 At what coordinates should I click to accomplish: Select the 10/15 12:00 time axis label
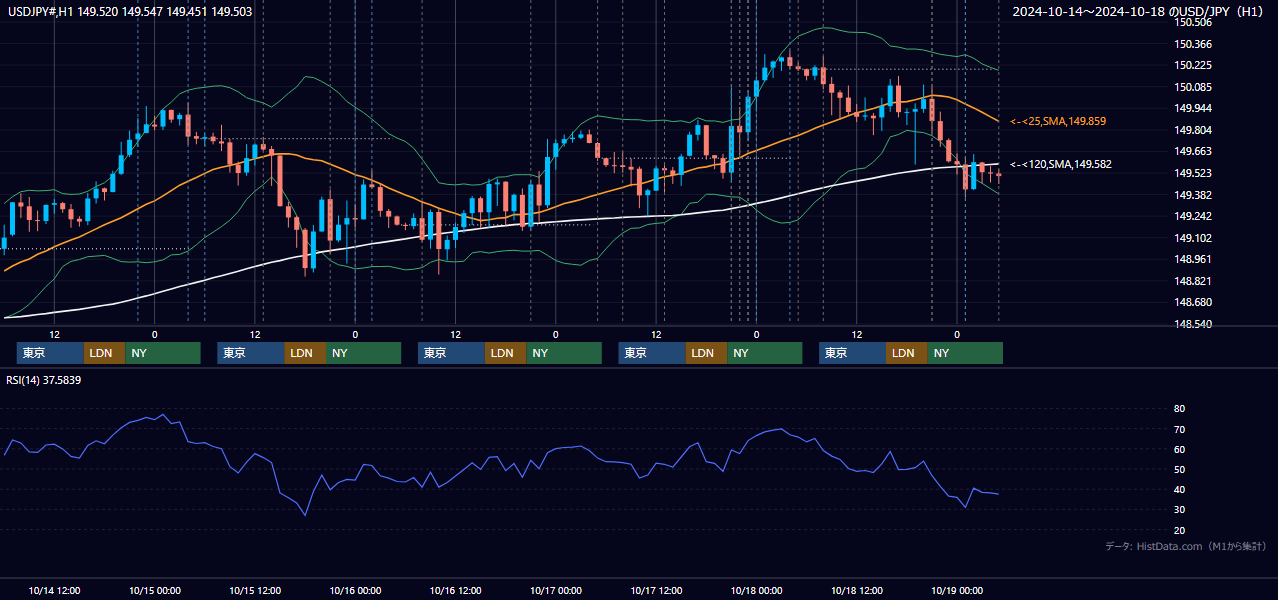pos(255,590)
